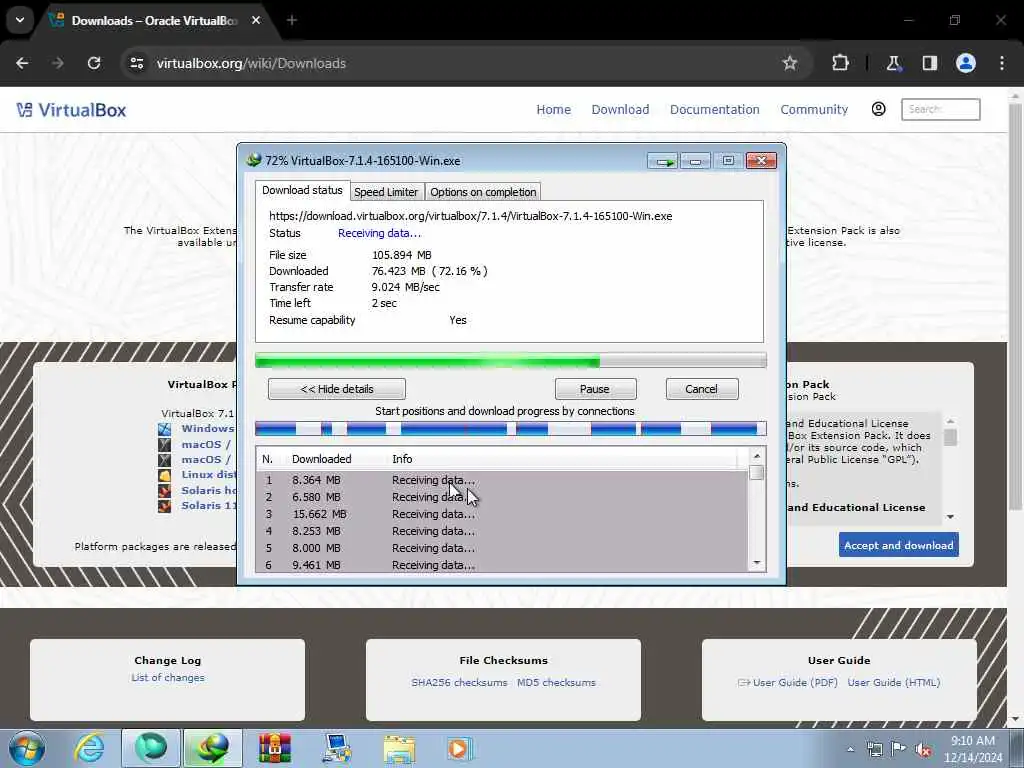
Task: Open User Guide (HTML) link
Action: point(893,682)
